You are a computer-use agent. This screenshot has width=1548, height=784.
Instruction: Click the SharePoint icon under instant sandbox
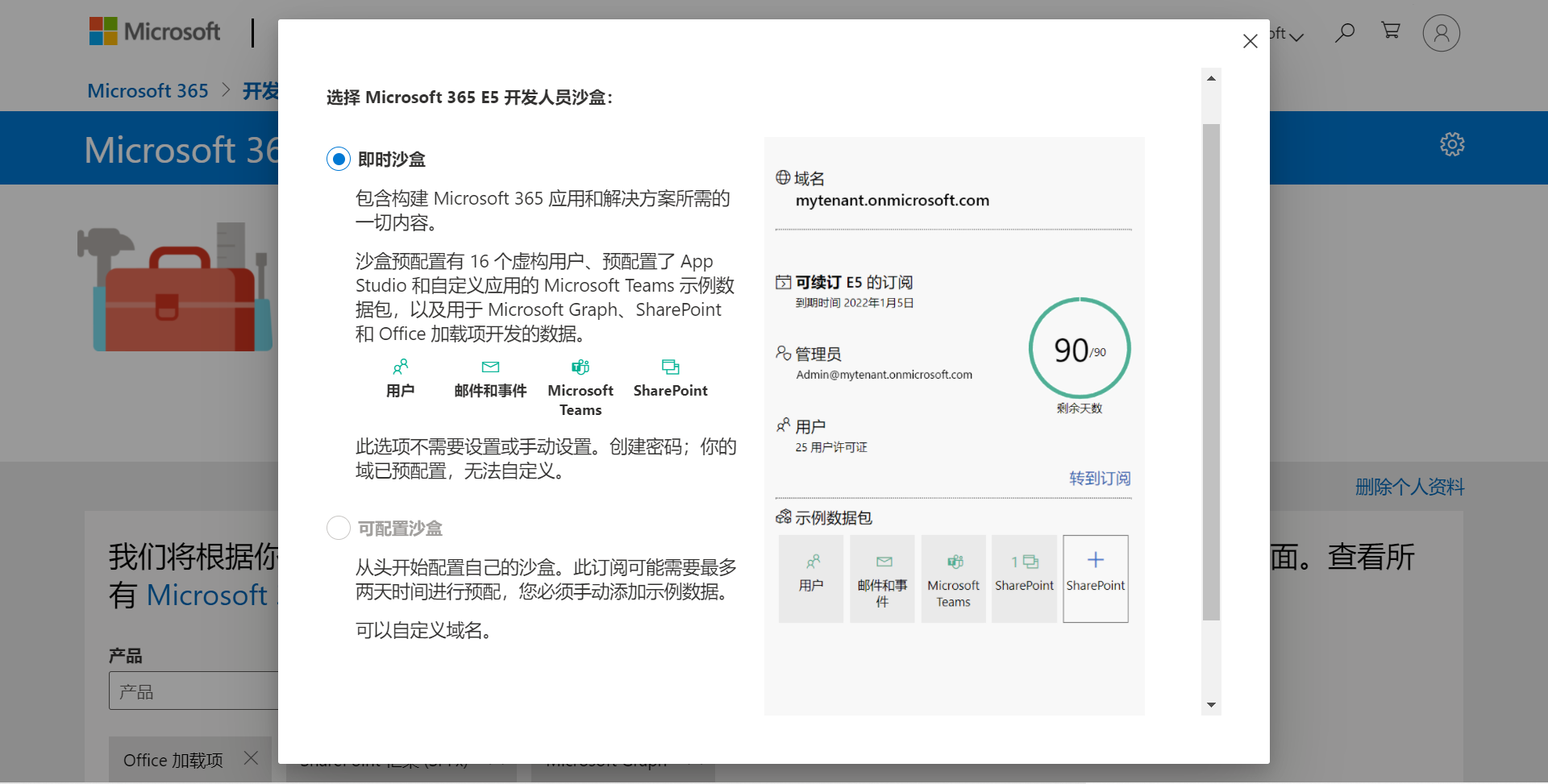click(671, 367)
